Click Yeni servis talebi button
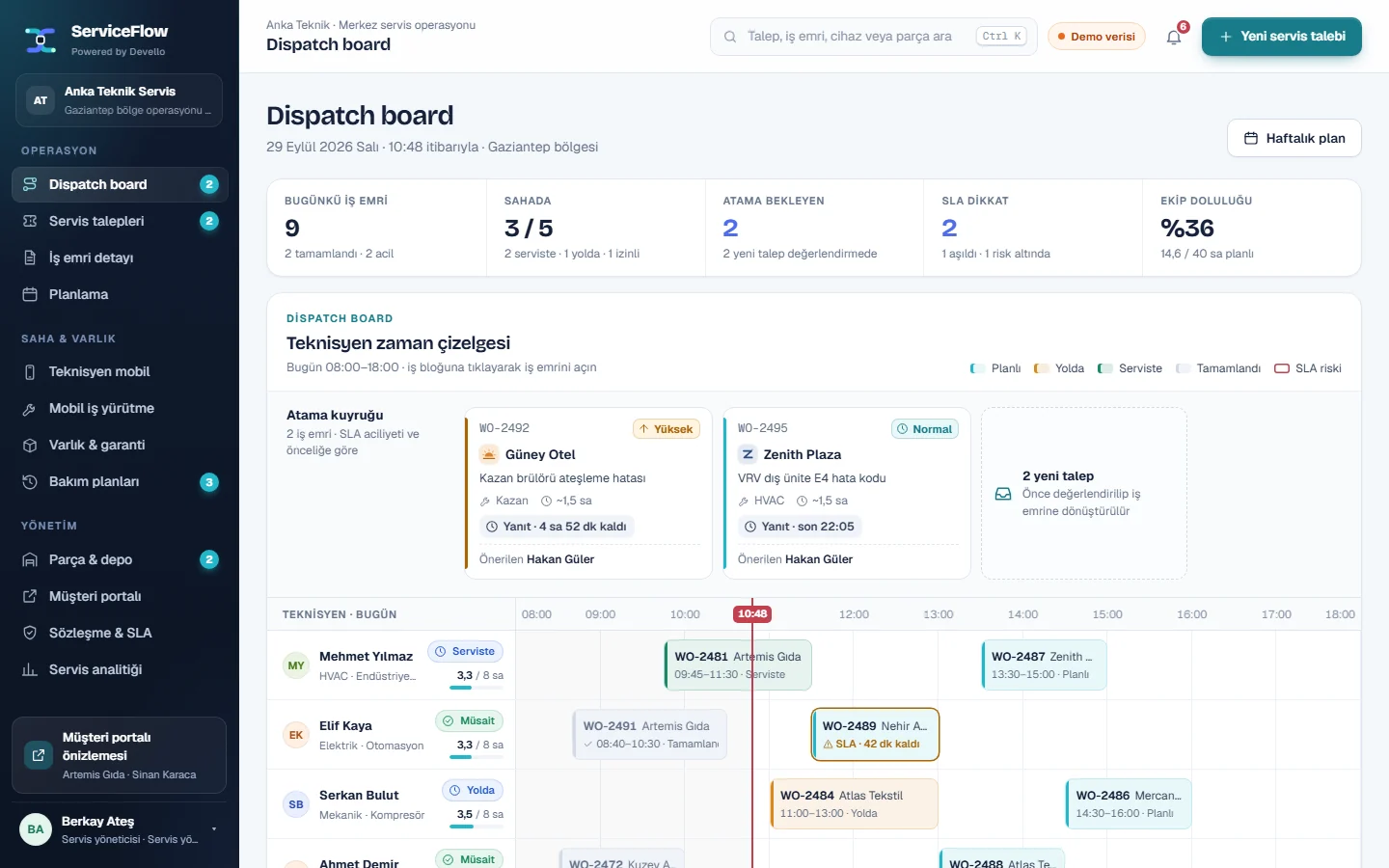The height and width of the screenshot is (868, 1389). pos(1281,37)
